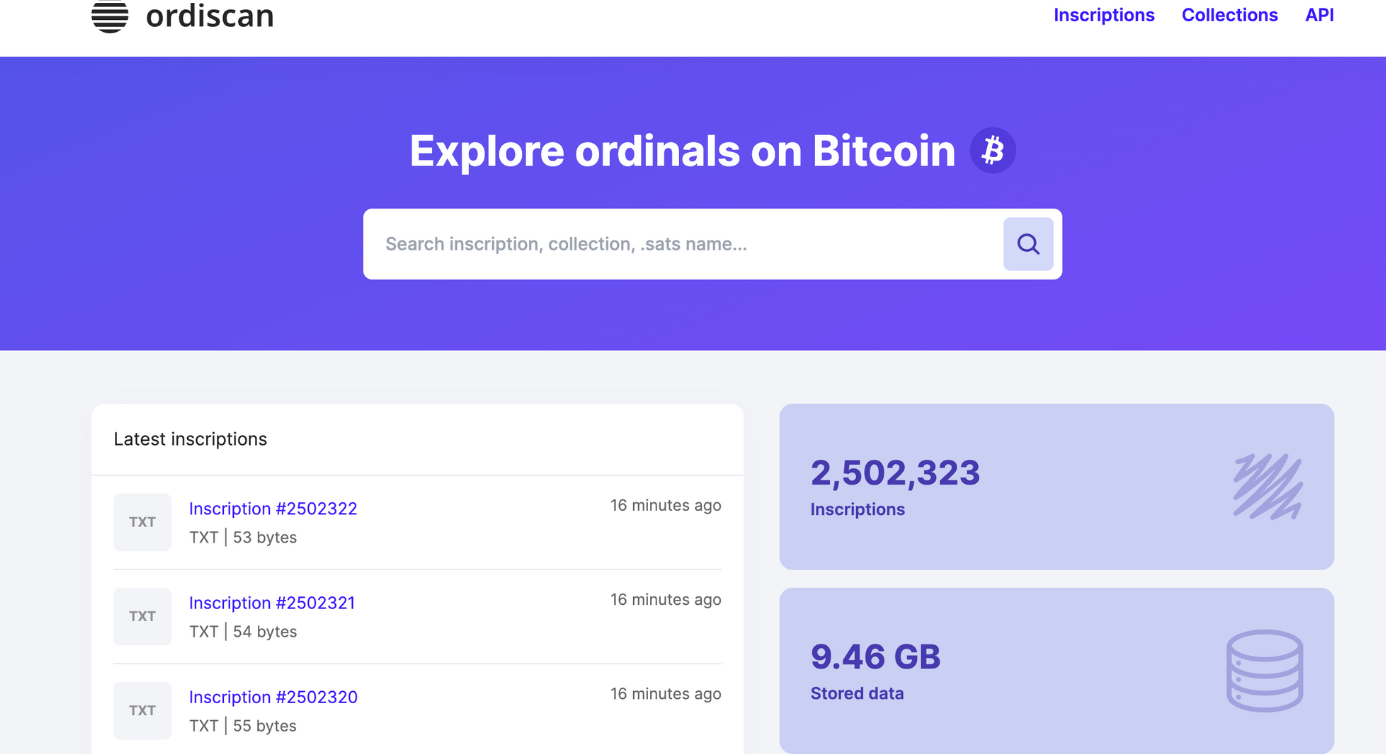Click TXT thumbnail for Inscription #2502322
The width and height of the screenshot is (1386, 754).
[142, 522]
